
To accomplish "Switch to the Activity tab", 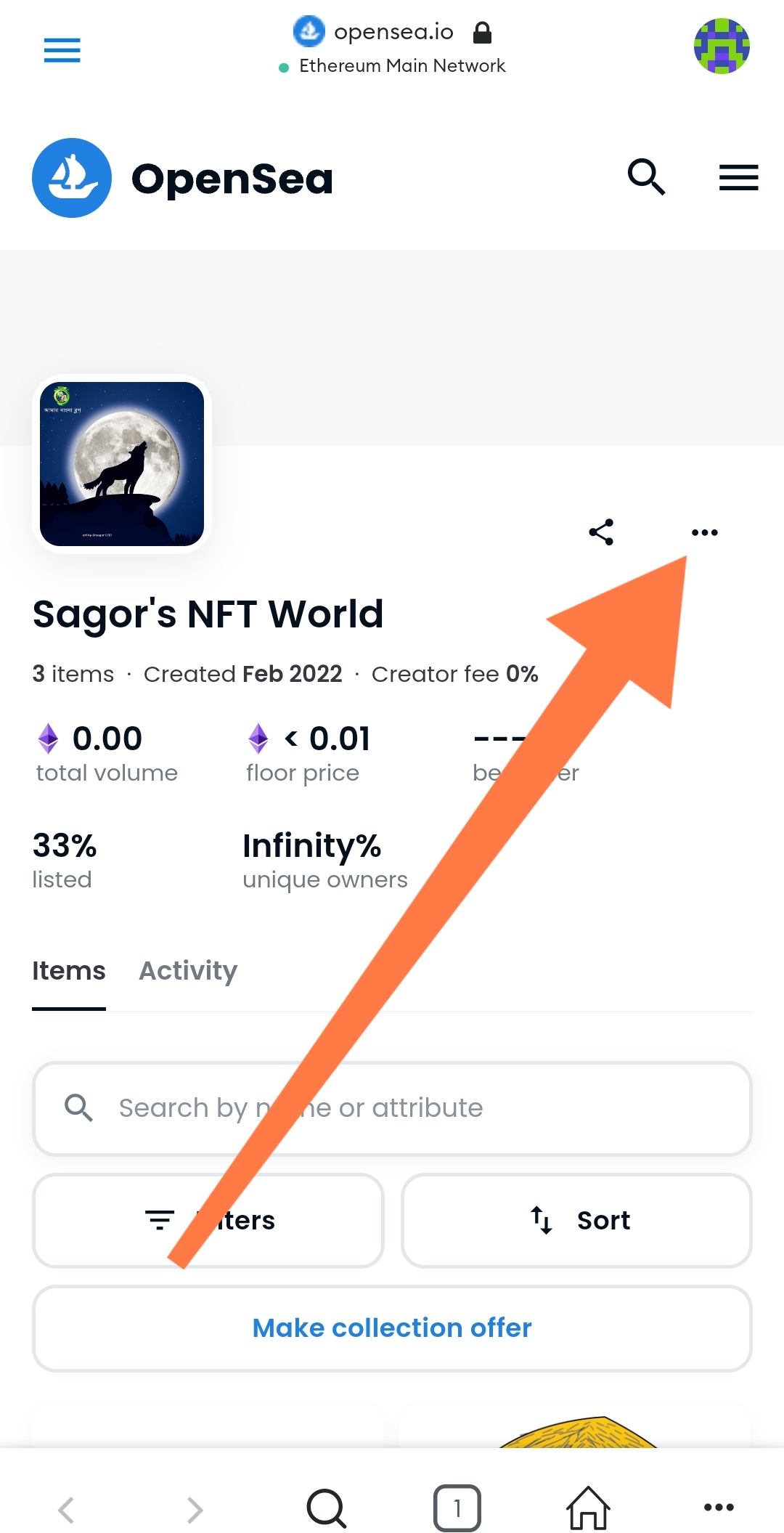I will coord(188,971).
